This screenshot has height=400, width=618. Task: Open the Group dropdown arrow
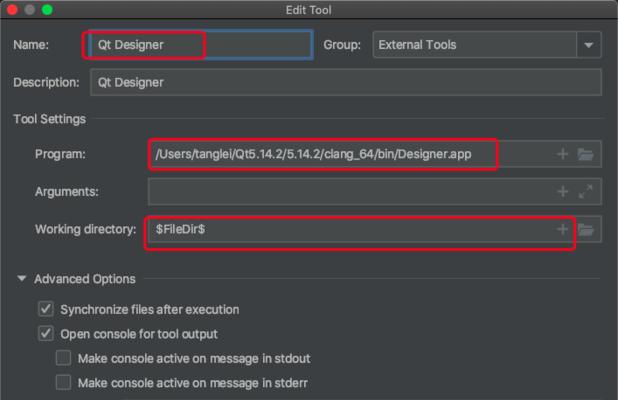pyautogui.click(x=588, y=45)
